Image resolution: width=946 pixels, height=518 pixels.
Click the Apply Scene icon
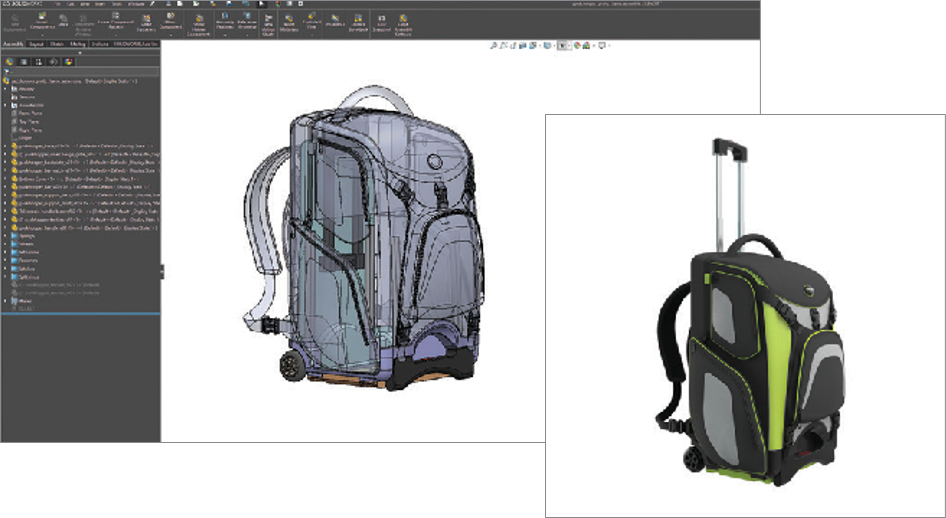pyautogui.click(x=586, y=45)
